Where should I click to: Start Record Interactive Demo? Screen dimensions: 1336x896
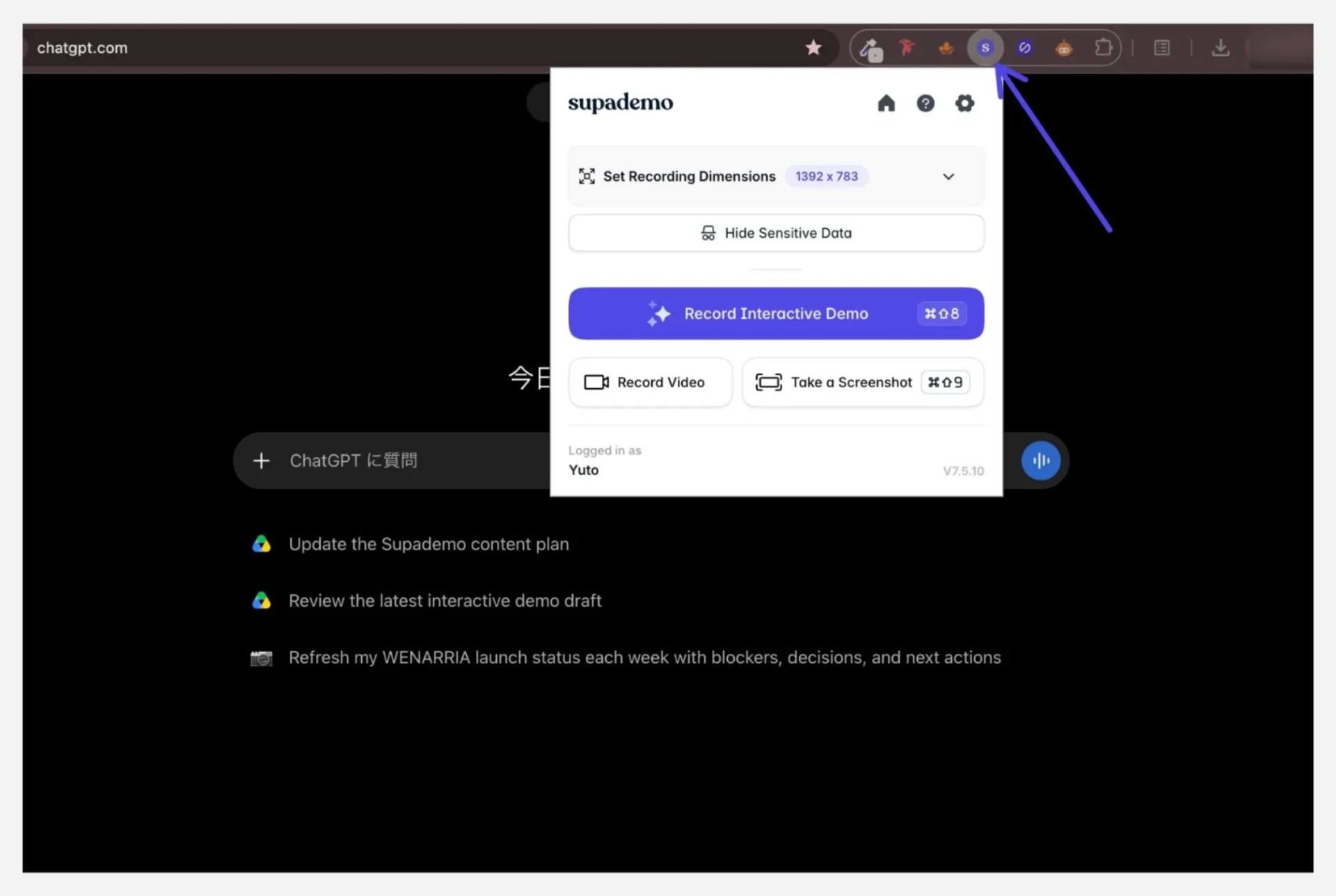(776, 314)
